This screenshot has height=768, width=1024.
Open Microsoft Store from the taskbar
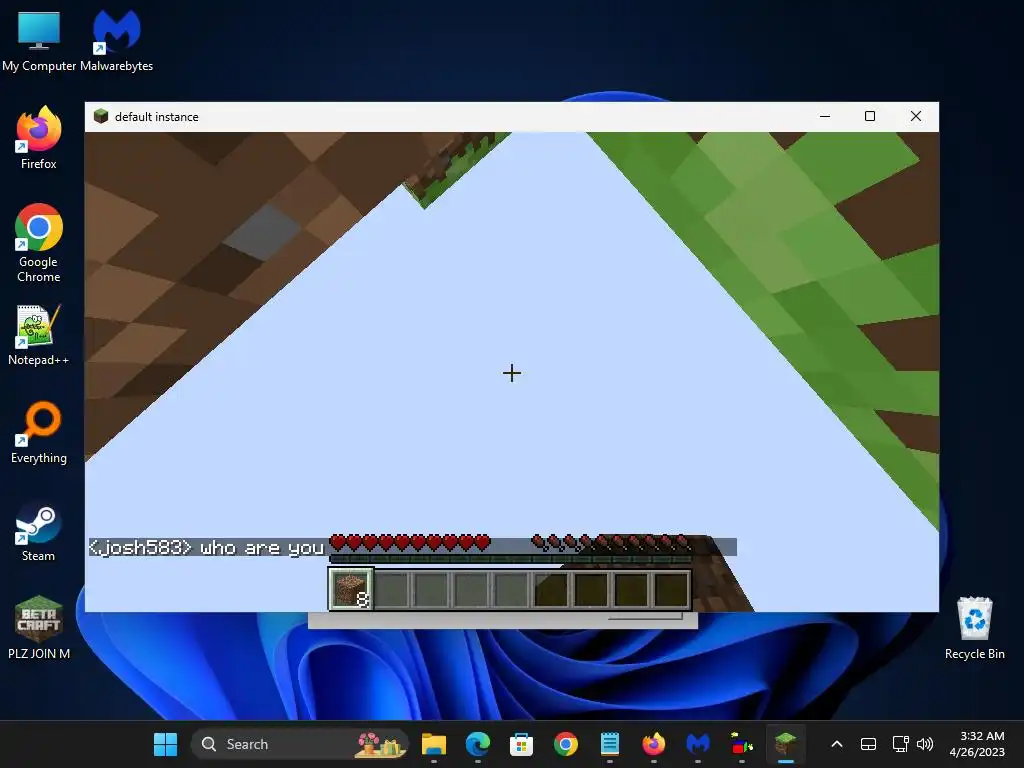521,744
